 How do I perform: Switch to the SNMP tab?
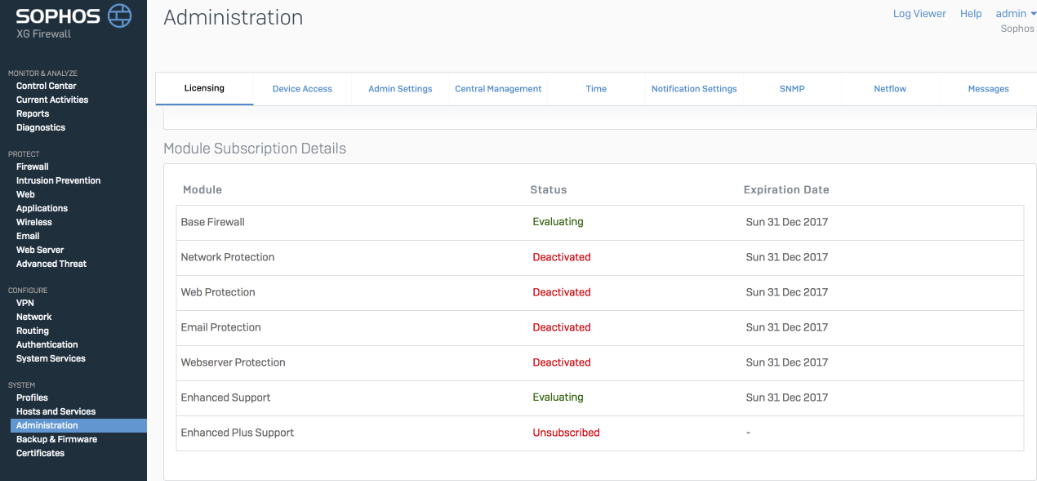coord(792,89)
